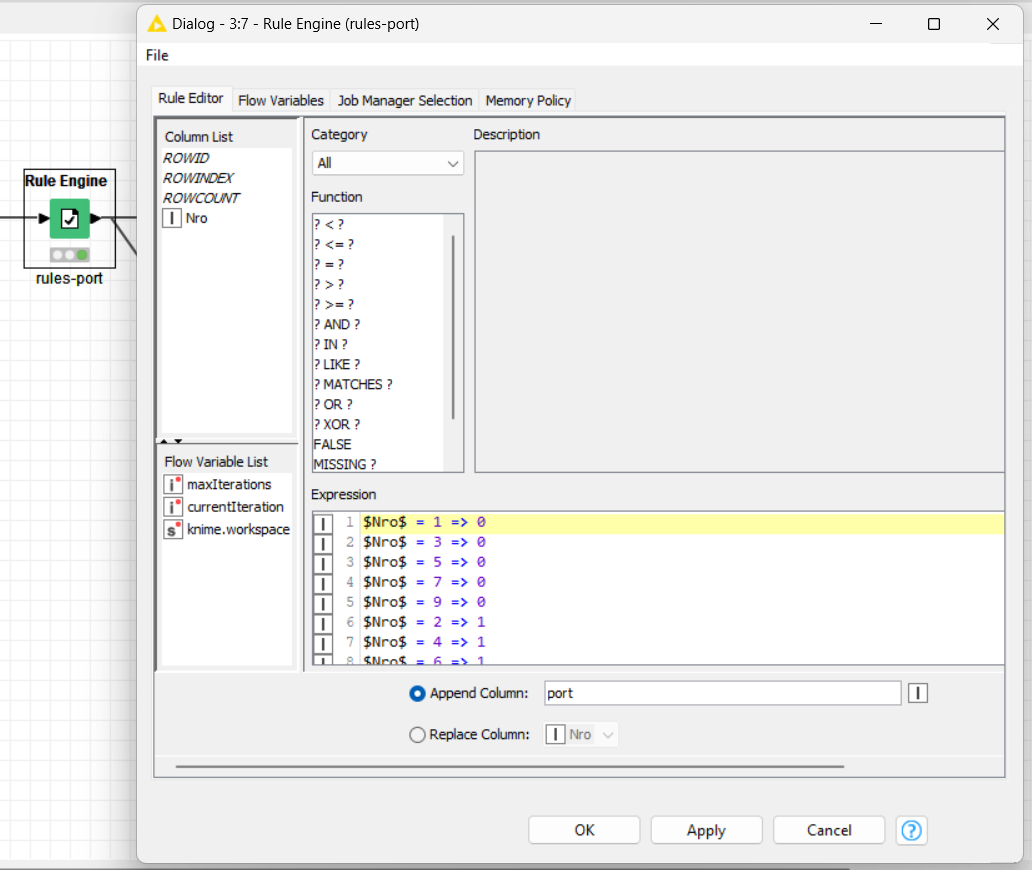This screenshot has height=870, width=1032.
Task: Select the Nro integer column in Column List
Action: point(194,218)
